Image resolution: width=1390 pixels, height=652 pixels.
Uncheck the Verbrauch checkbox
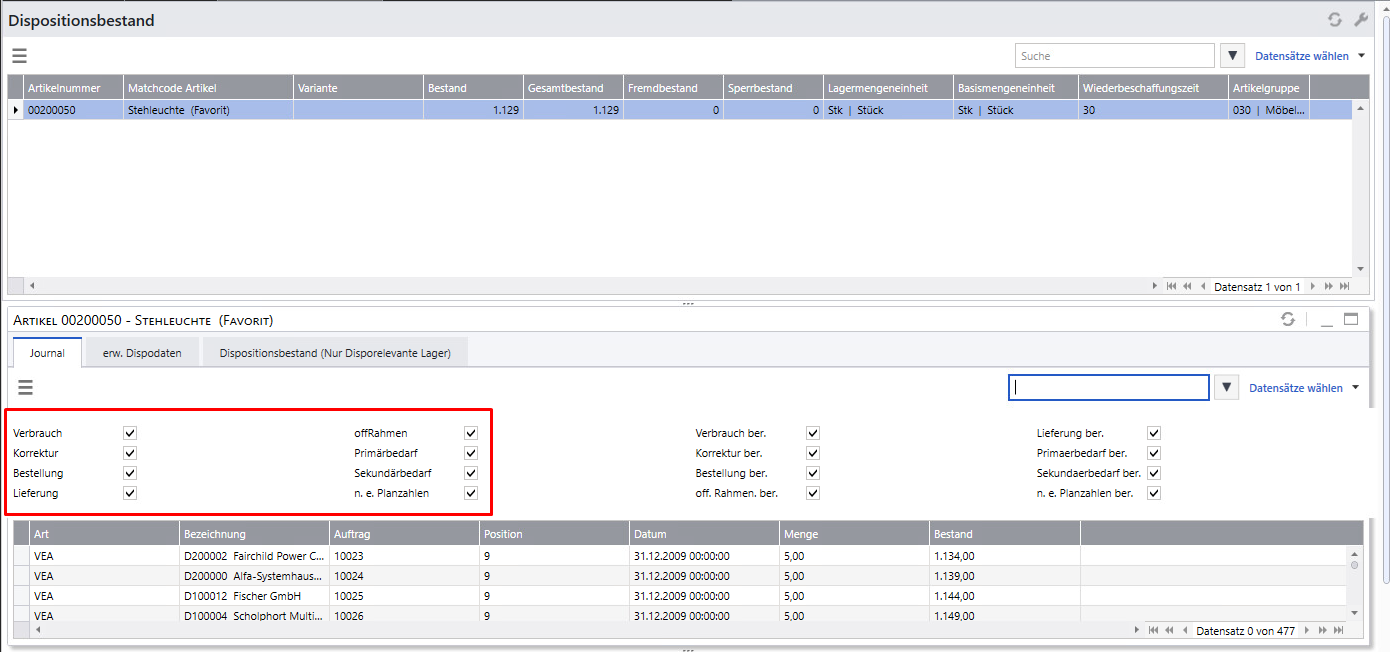click(130, 433)
